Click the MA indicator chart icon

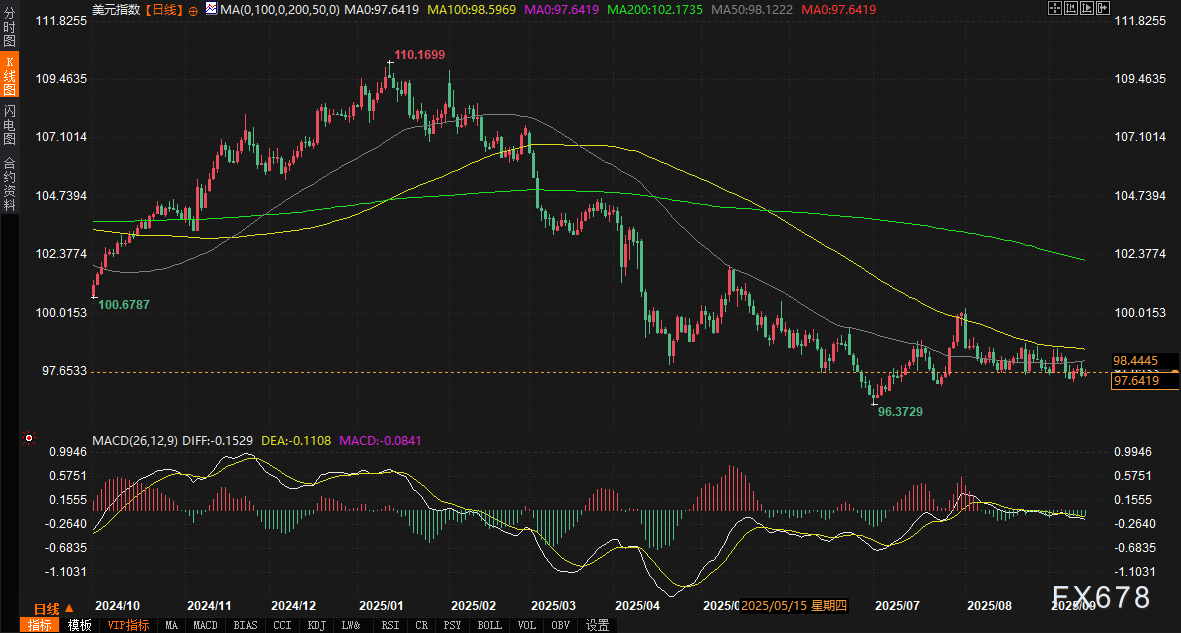tap(210, 9)
